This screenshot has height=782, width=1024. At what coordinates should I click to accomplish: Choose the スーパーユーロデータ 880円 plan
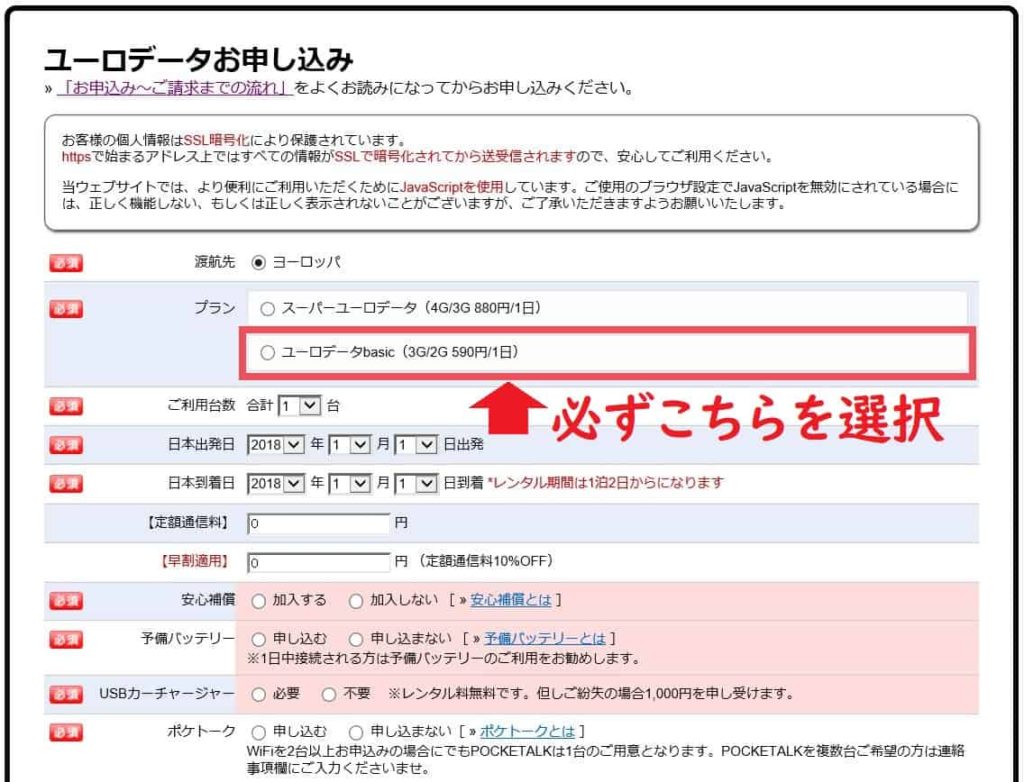tap(267, 309)
